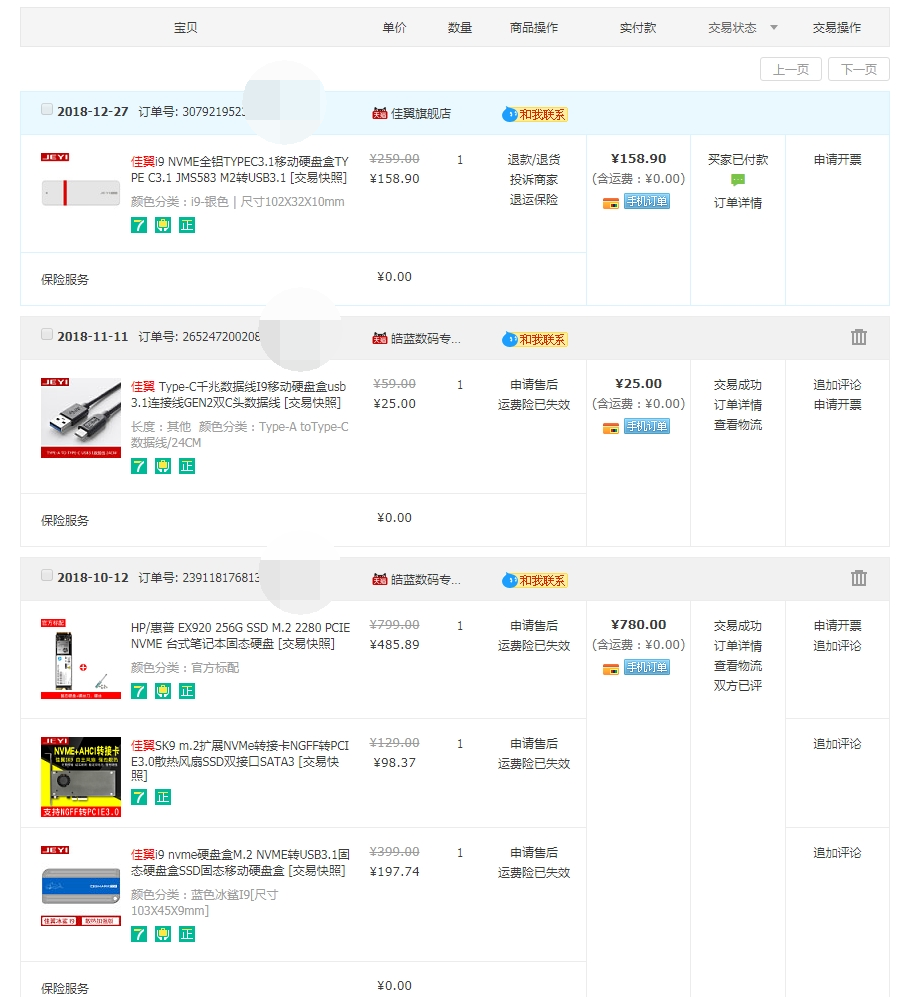
Task: Click the 正 genuine icon under the Type-C cable
Action: click(186, 466)
